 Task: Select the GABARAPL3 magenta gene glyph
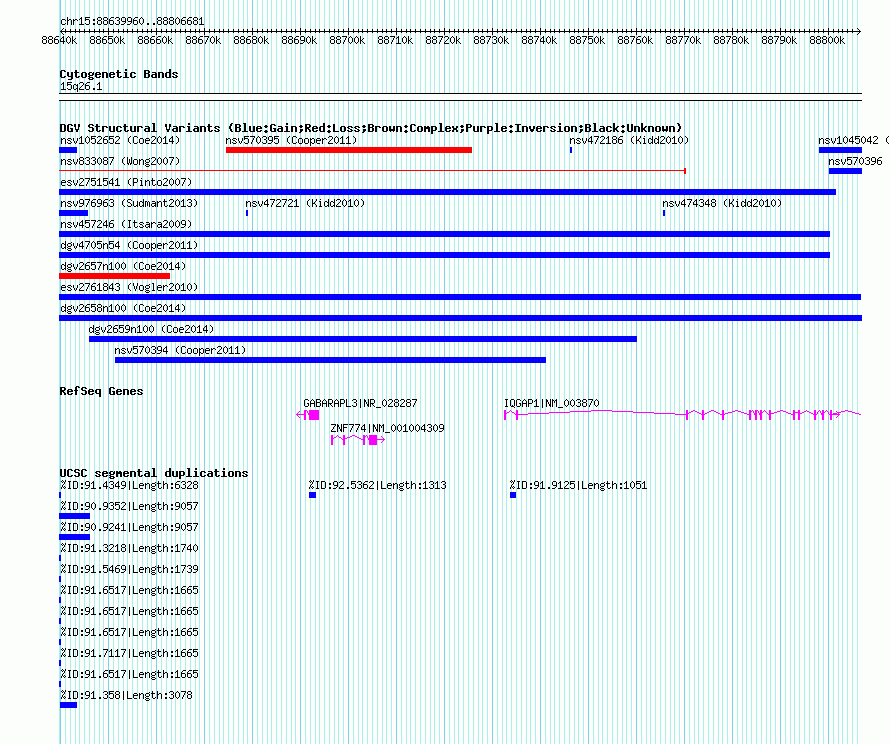point(308,415)
